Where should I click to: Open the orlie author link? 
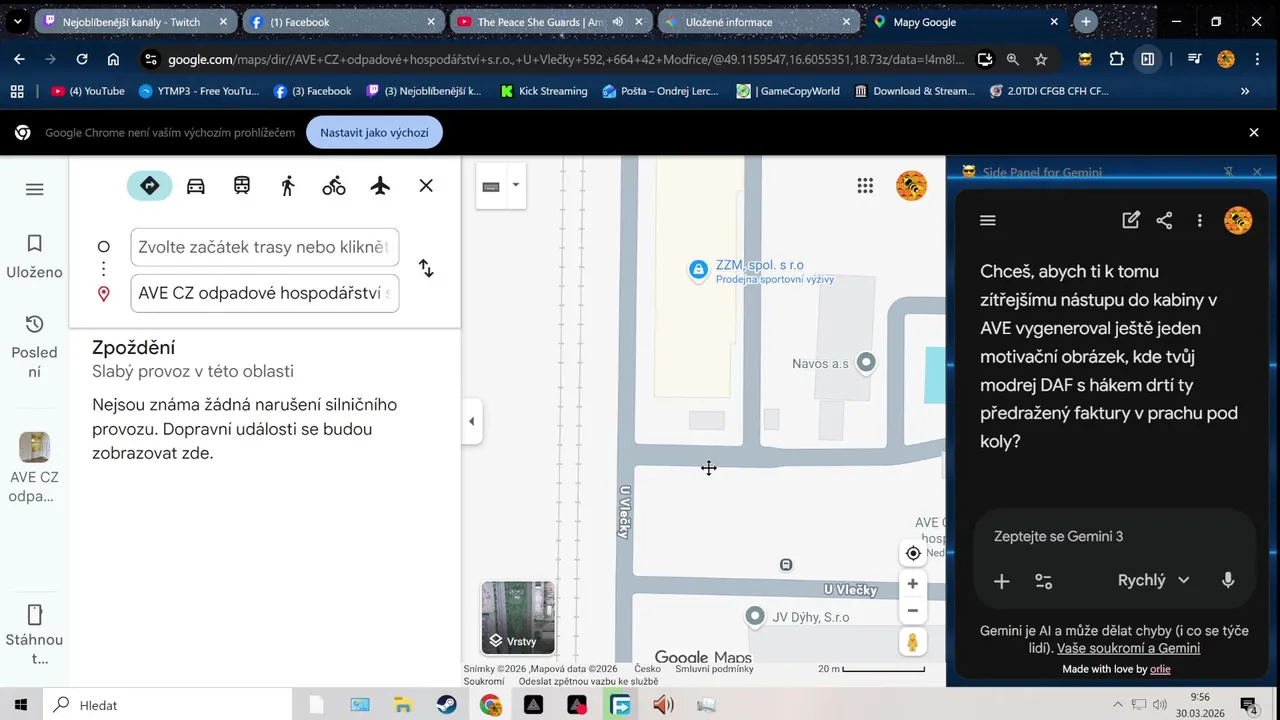tap(1160, 669)
